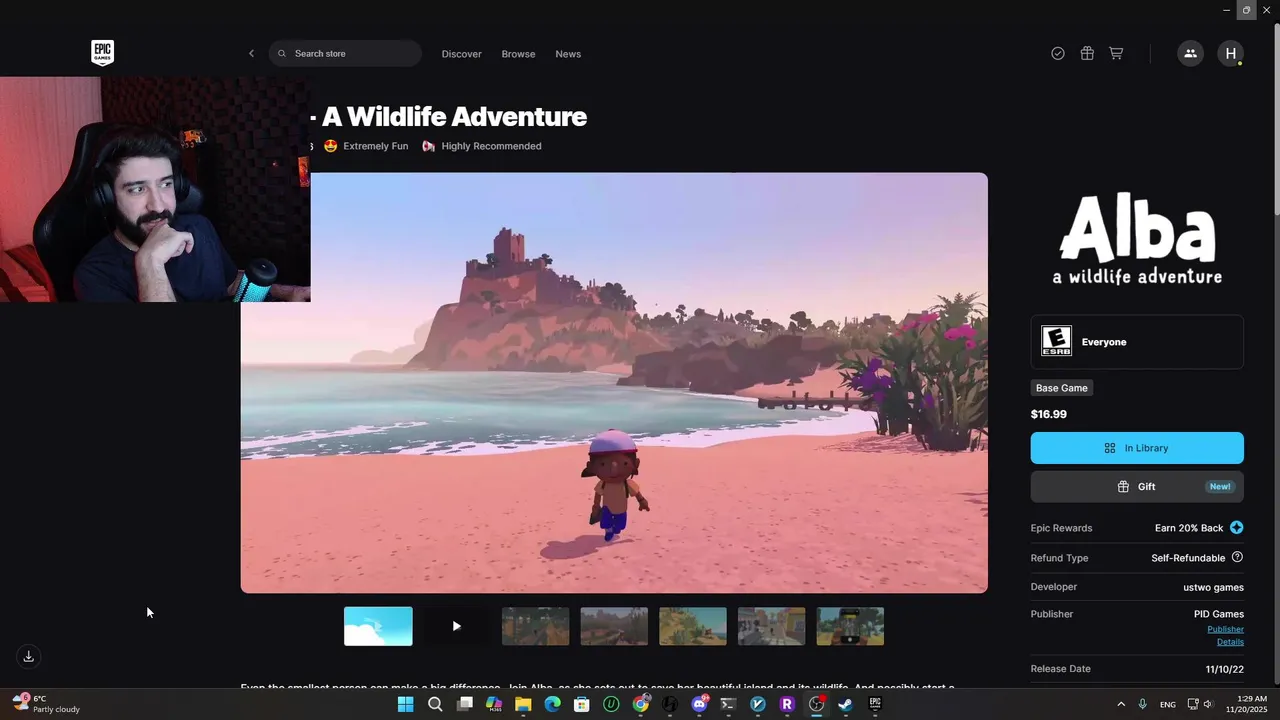Image resolution: width=1280 pixels, height=720 pixels.
Task: Click the 11/10/22 release date value
Action: click(1225, 669)
